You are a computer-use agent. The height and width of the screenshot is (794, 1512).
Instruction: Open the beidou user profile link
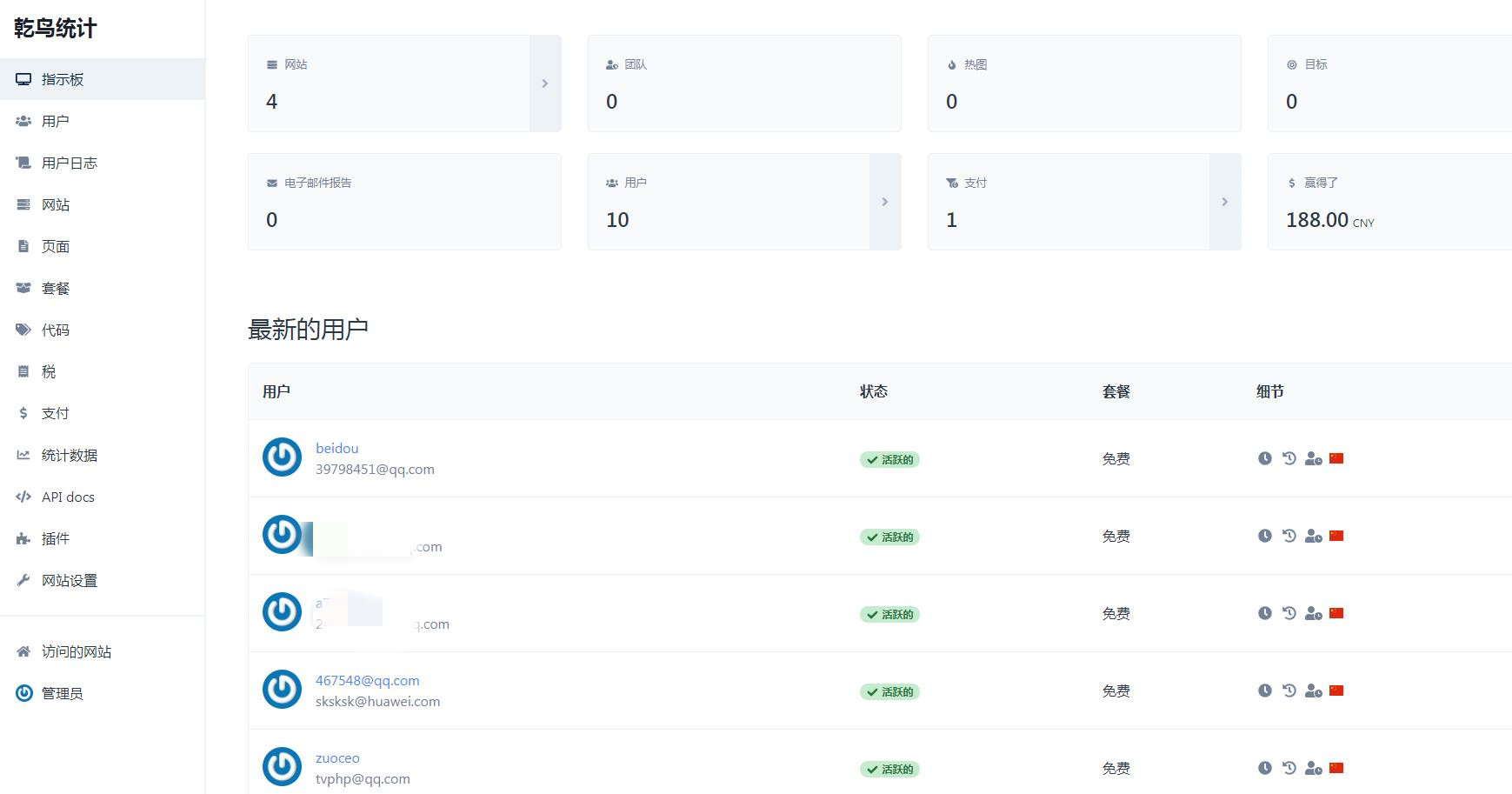tap(336, 448)
